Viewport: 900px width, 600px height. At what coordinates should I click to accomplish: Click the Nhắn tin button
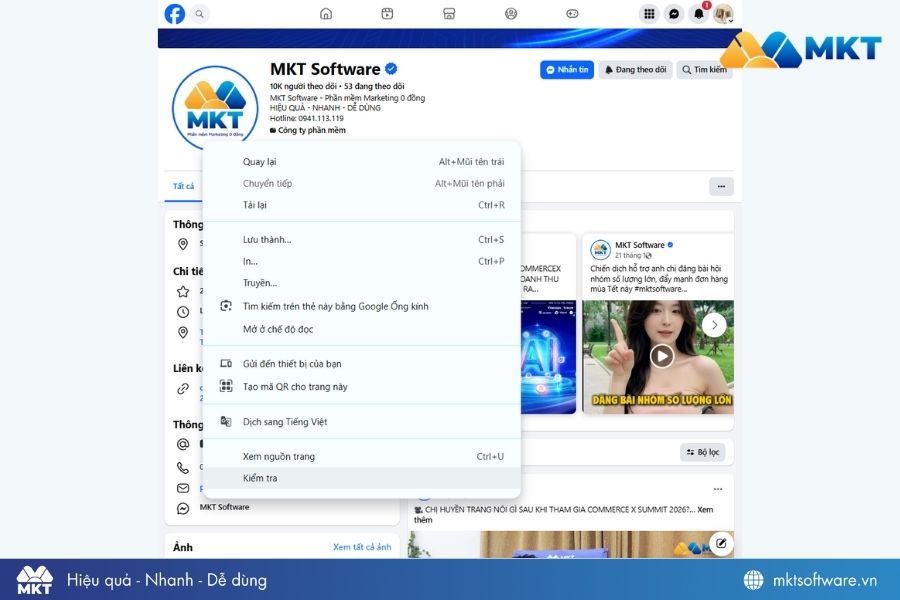[x=566, y=69]
